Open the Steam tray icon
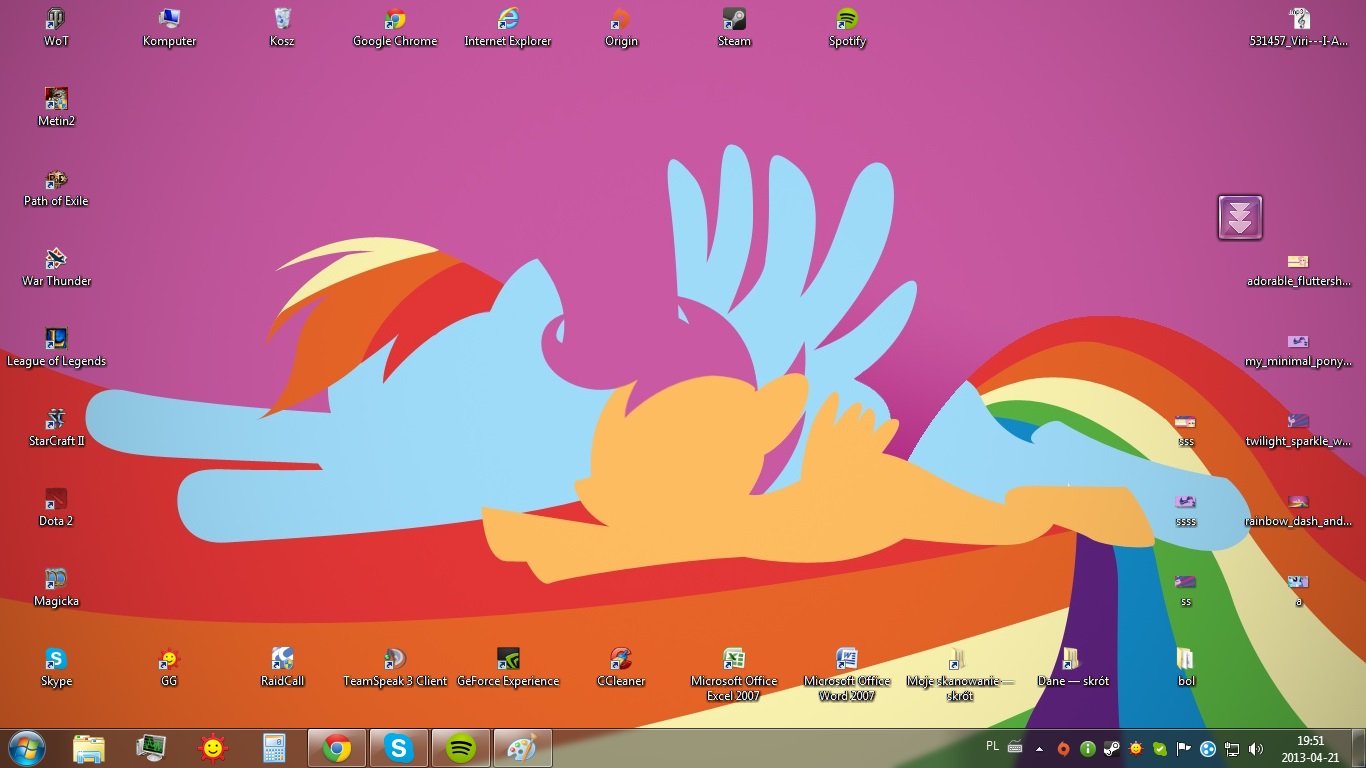 click(1111, 748)
